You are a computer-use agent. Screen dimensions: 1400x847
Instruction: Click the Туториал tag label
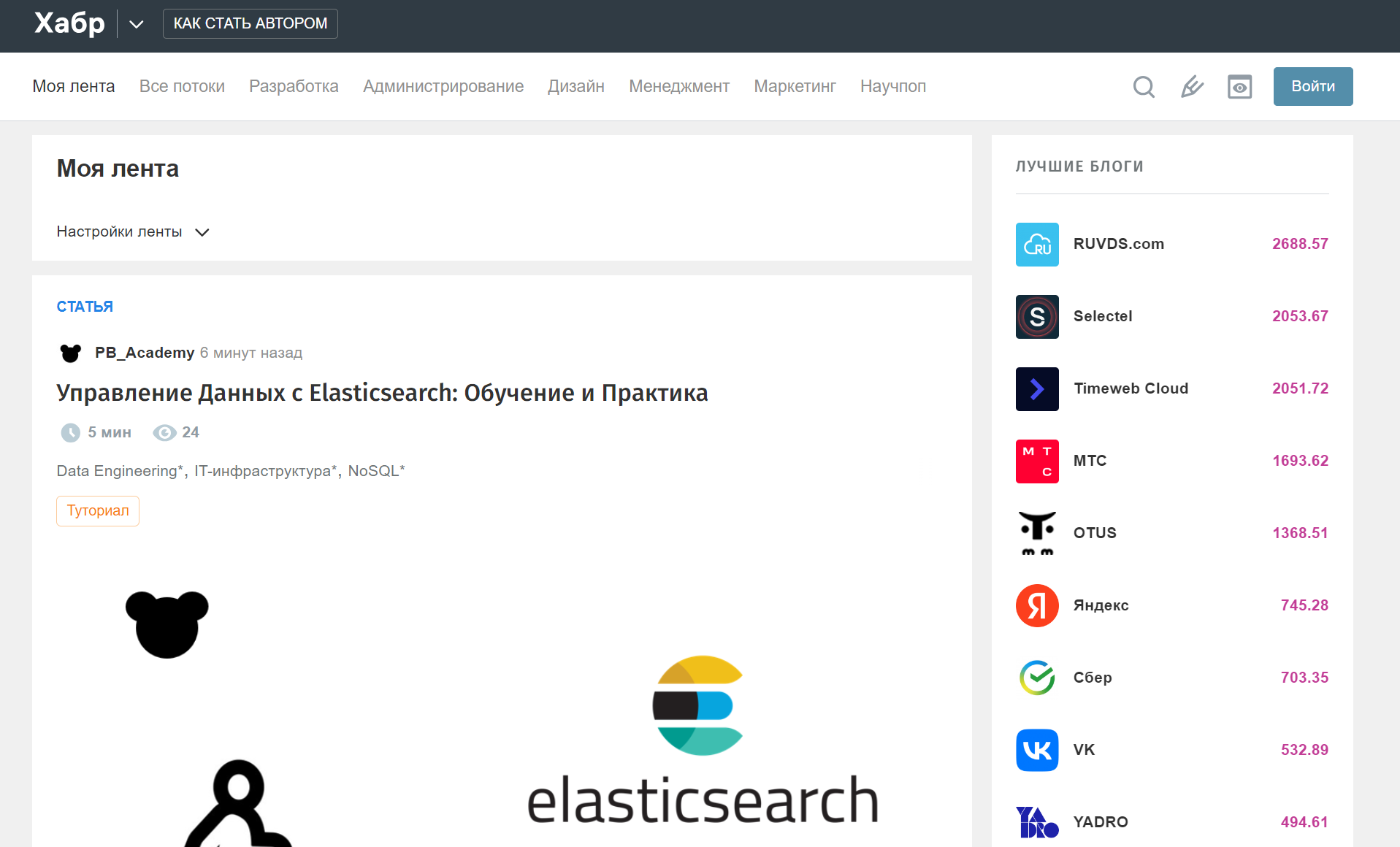pyautogui.click(x=98, y=511)
